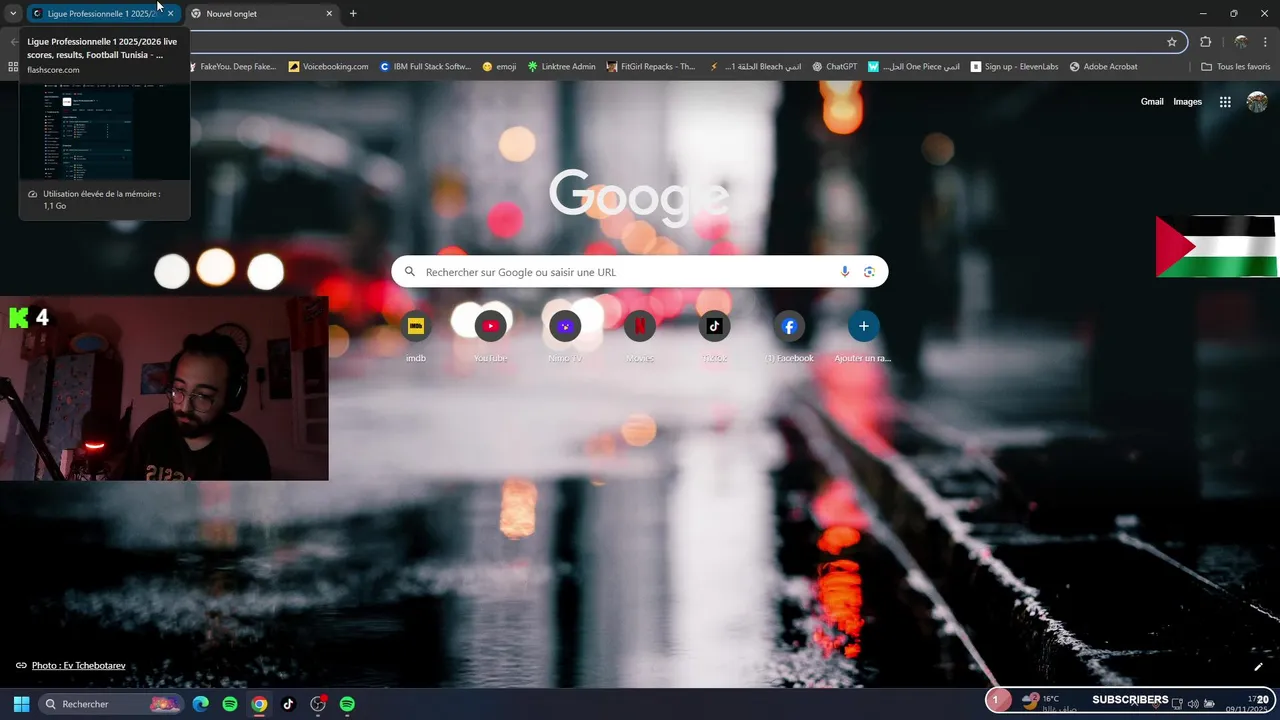Open the volume control in the system tray
1280x720 pixels.
click(1192, 704)
